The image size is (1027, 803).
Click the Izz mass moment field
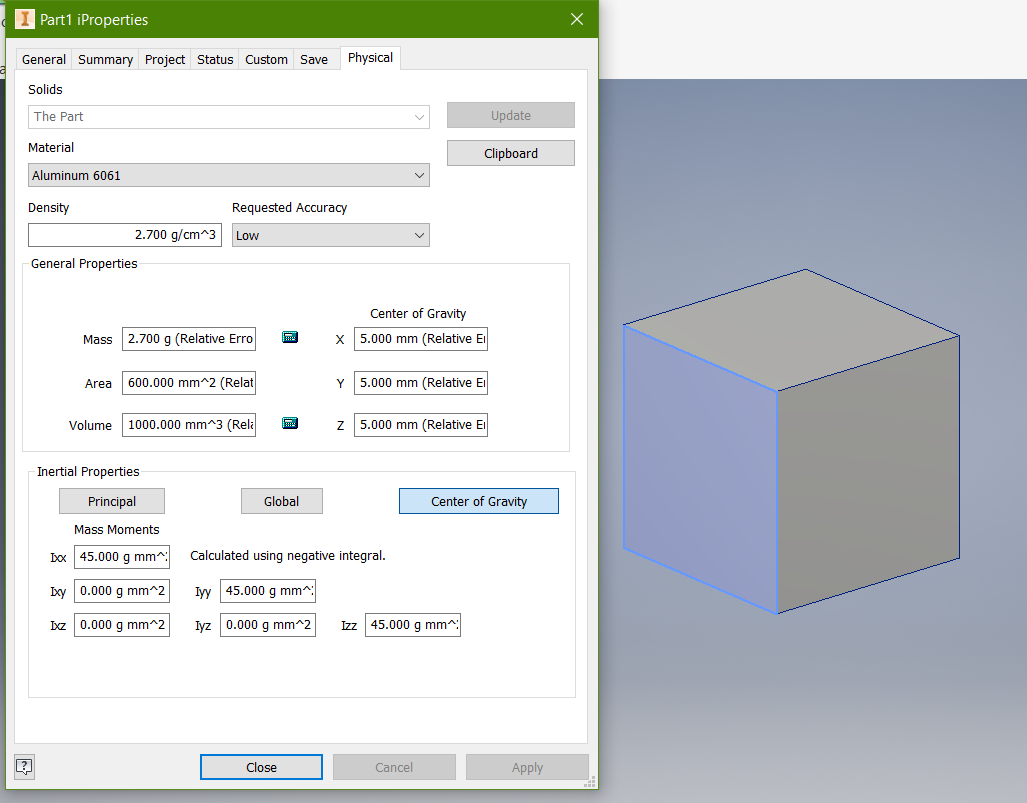click(x=413, y=625)
